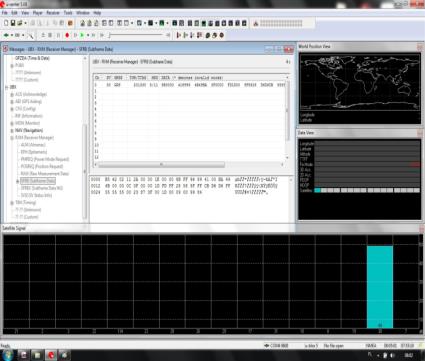Viewport: 425px width, 361px height.
Task: Collapse the RXM (Receiver Manager) node
Action: tap(12, 138)
